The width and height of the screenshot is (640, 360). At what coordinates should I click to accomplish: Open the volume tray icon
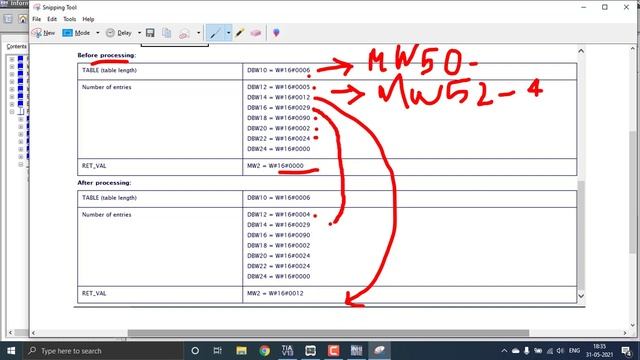pyautogui.click(x=560, y=351)
